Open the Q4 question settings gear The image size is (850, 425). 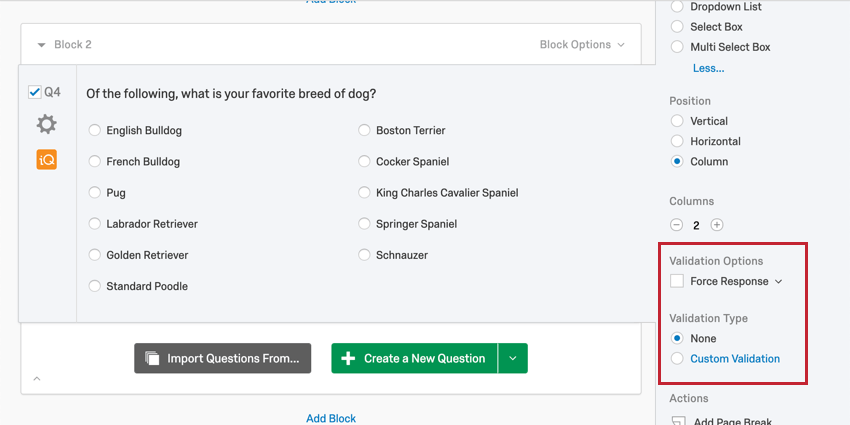coord(46,124)
